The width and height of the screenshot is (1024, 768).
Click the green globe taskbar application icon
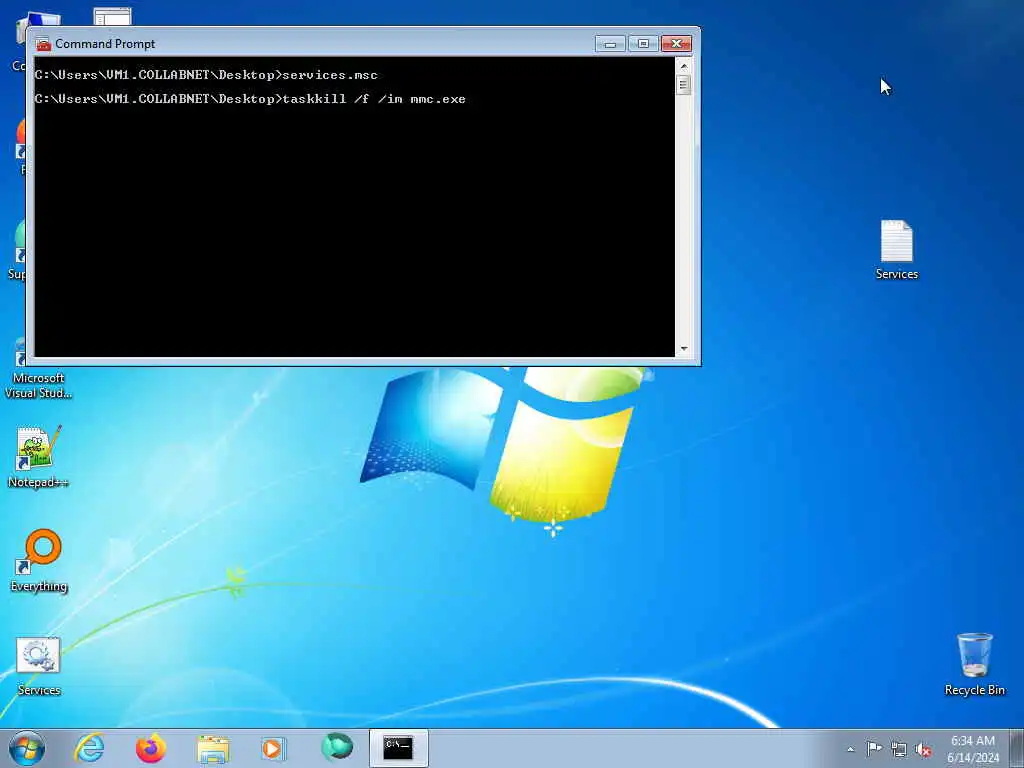(337, 747)
